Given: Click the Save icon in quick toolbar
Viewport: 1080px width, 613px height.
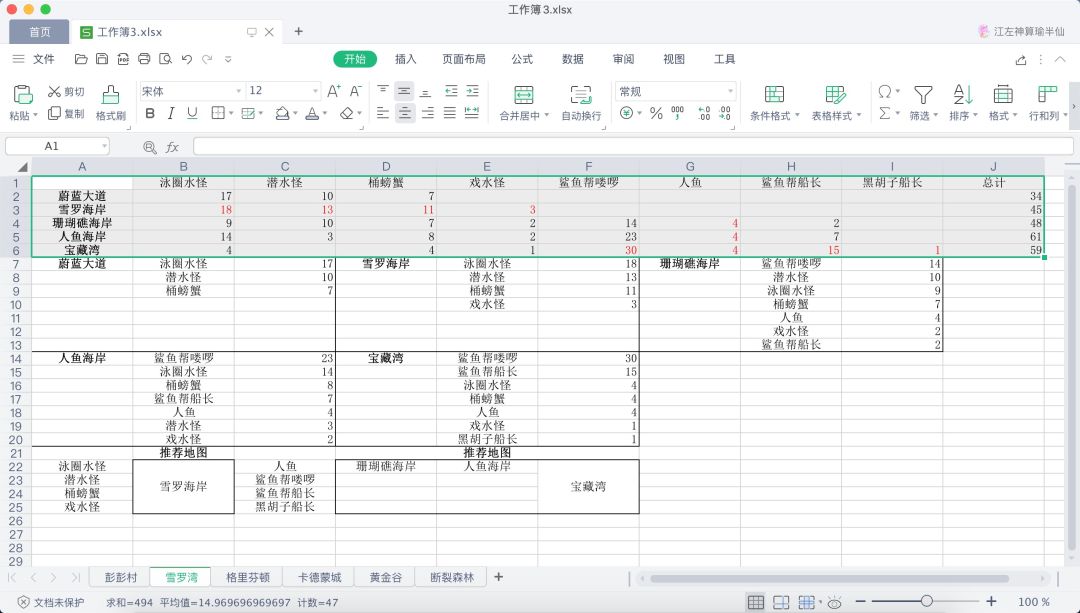Looking at the screenshot, I should (102, 59).
